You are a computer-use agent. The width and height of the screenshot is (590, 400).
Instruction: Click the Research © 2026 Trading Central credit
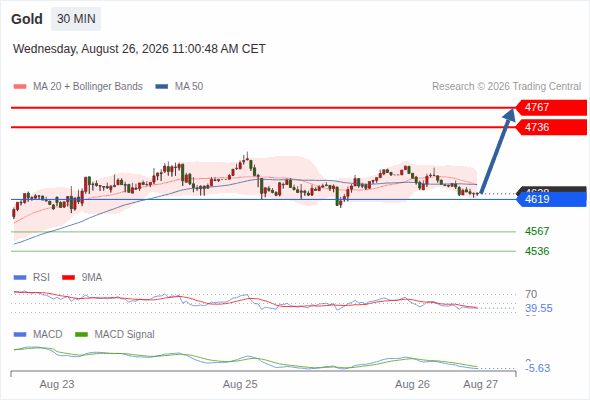coord(506,87)
